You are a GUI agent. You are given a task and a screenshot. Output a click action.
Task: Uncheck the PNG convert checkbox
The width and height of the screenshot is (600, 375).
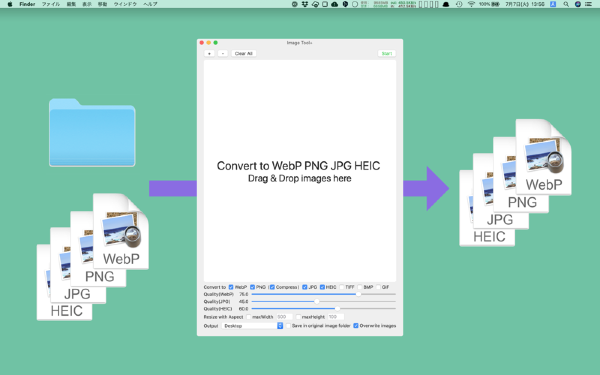252,287
